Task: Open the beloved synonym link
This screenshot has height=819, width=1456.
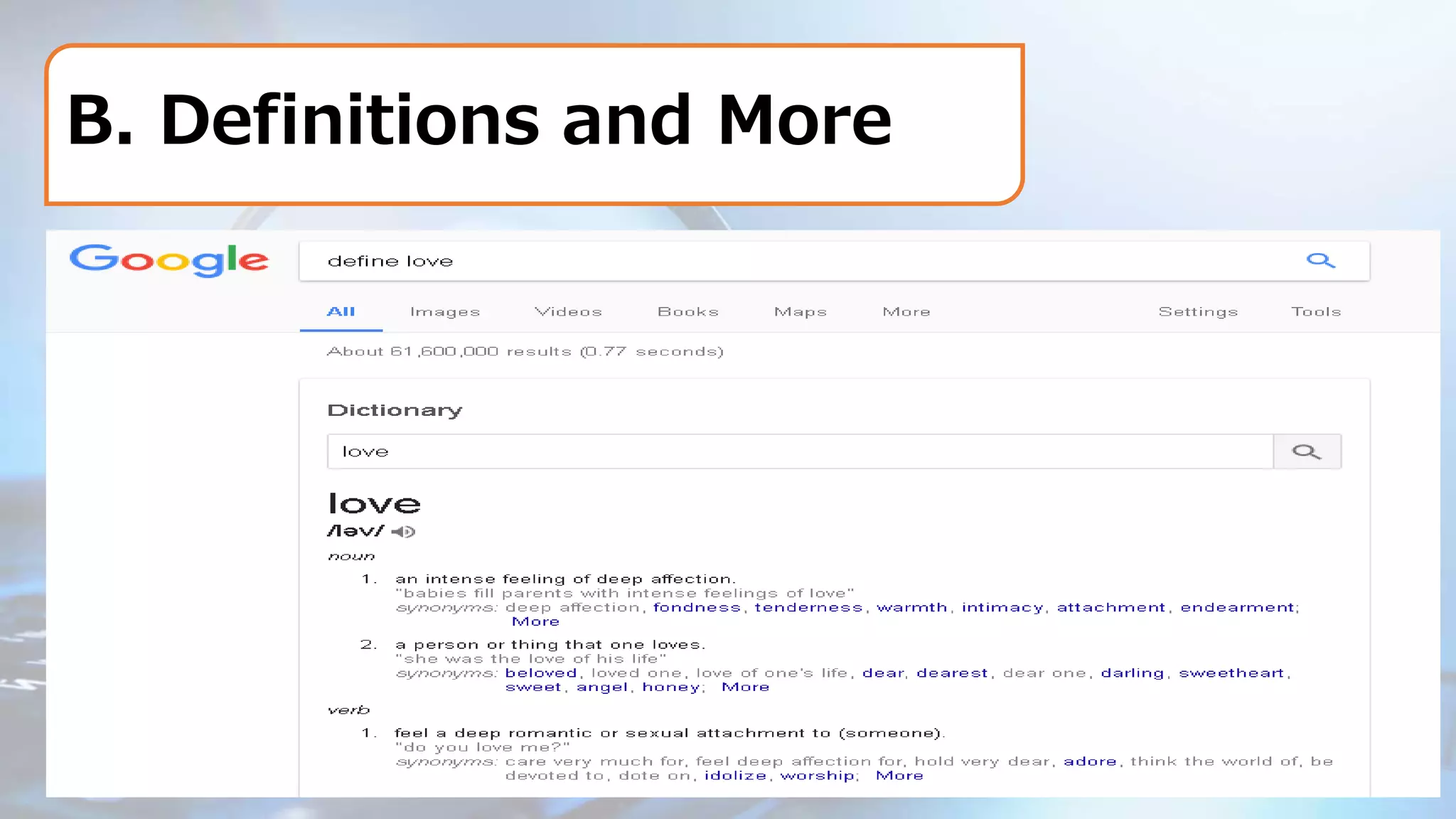Action: click(x=541, y=673)
